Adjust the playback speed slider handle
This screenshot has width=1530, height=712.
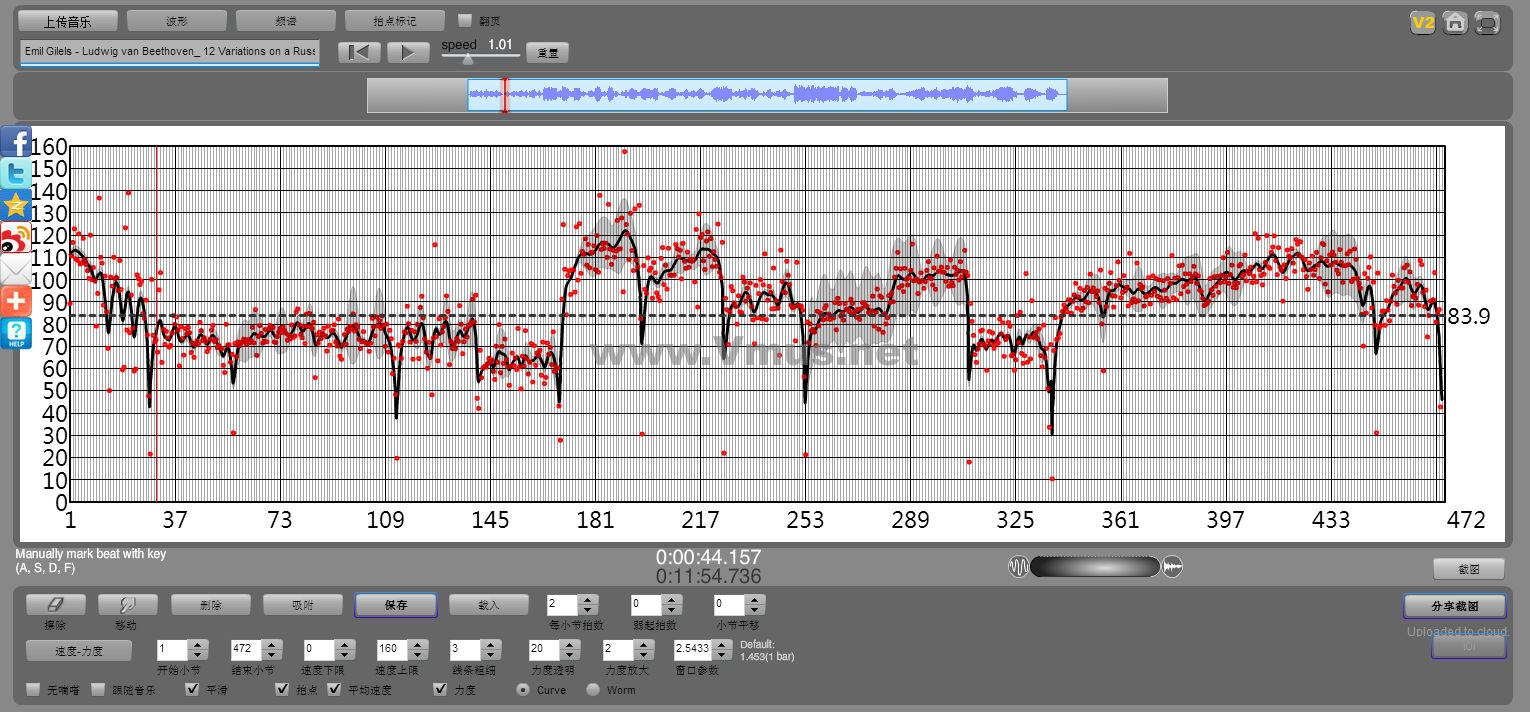[468, 58]
